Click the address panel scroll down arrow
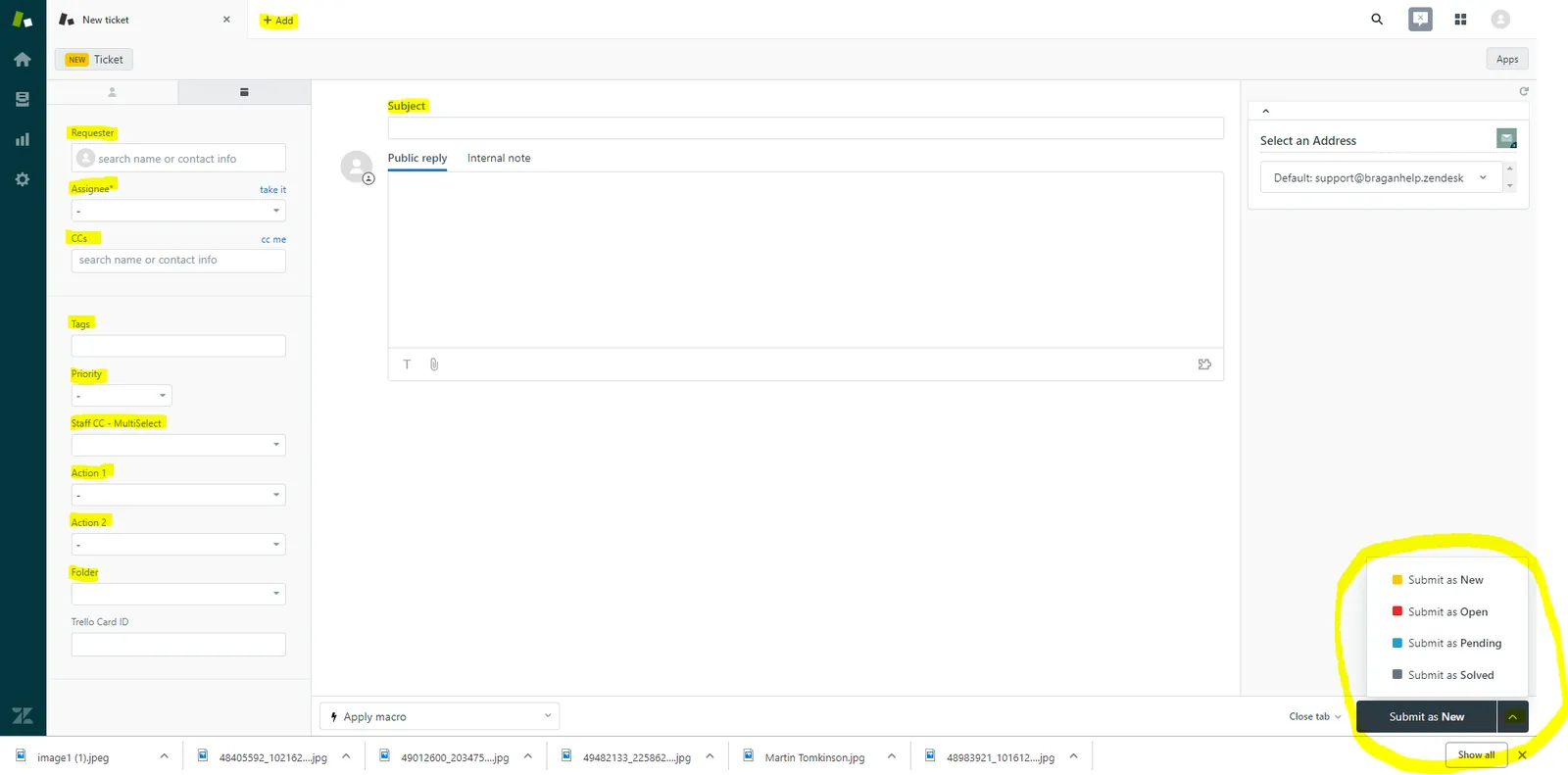Image resolution: width=1568 pixels, height=775 pixels. pyautogui.click(x=1510, y=186)
